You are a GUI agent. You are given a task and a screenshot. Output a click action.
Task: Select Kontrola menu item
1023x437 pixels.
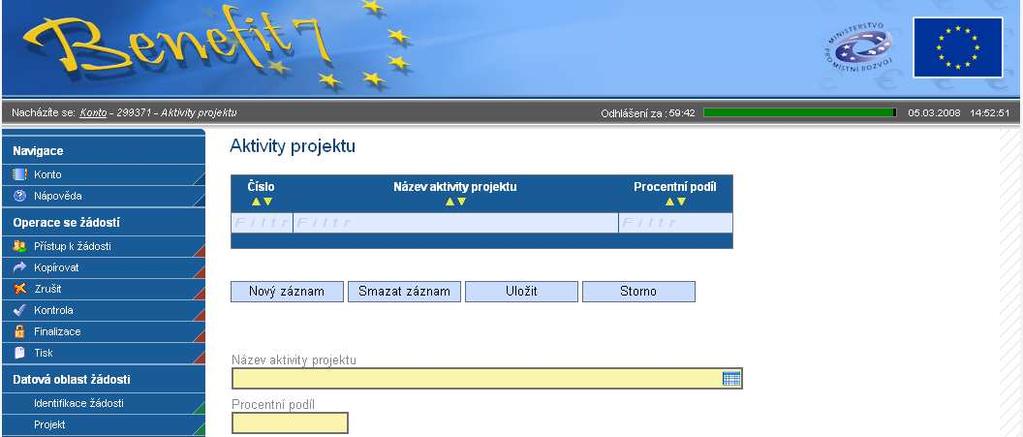pyautogui.click(x=103, y=310)
